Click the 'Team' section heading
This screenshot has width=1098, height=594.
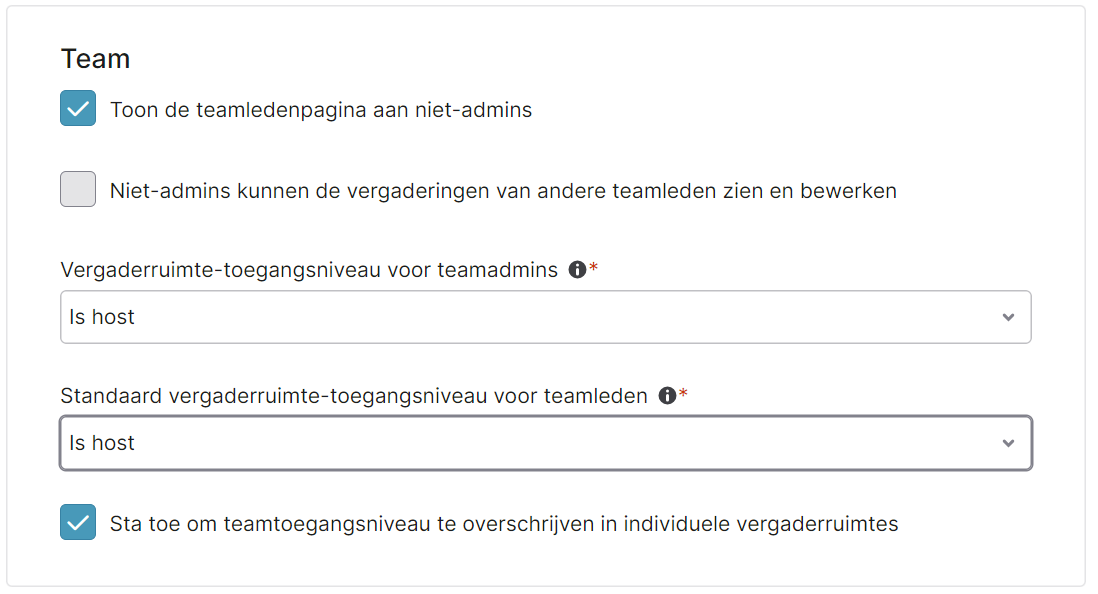tap(95, 59)
